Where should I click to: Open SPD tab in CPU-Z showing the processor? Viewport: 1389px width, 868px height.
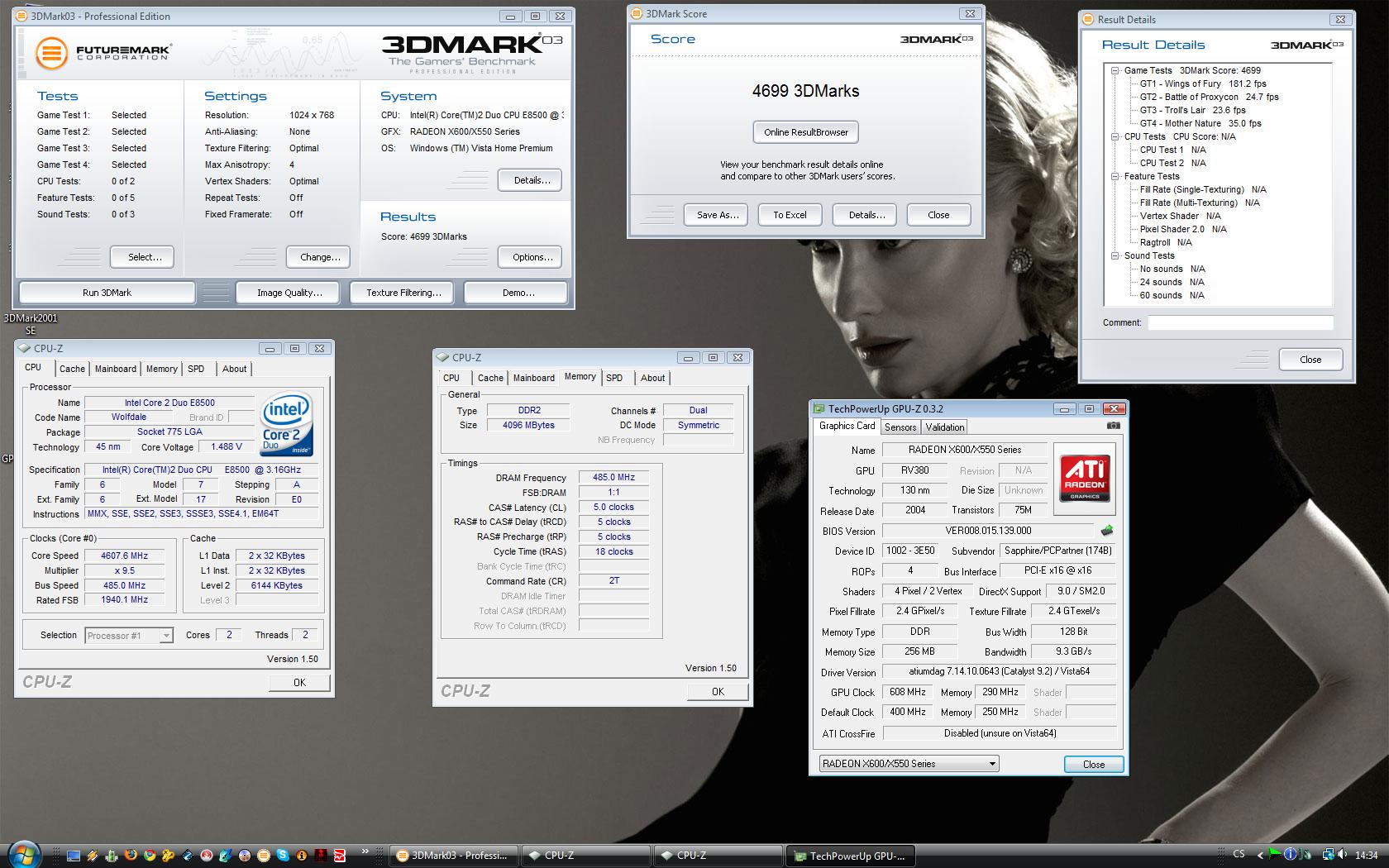(x=196, y=369)
